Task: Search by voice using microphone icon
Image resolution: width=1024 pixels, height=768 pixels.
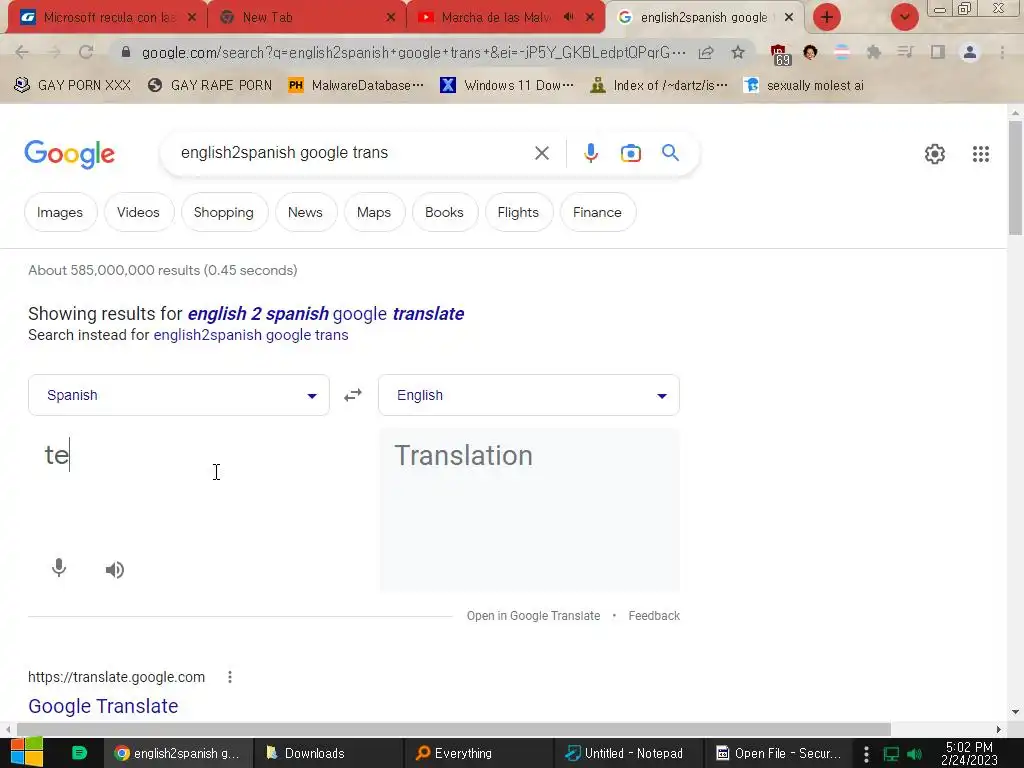Action: point(590,153)
